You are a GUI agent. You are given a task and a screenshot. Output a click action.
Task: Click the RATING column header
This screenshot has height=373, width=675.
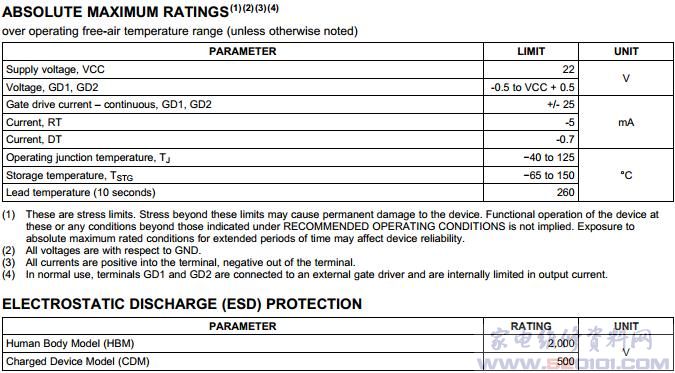pos(531,326)
